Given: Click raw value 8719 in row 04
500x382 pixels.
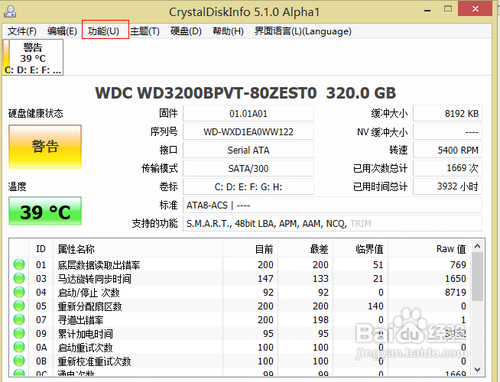Looking at the screenshot, I should tap(455, 292).
